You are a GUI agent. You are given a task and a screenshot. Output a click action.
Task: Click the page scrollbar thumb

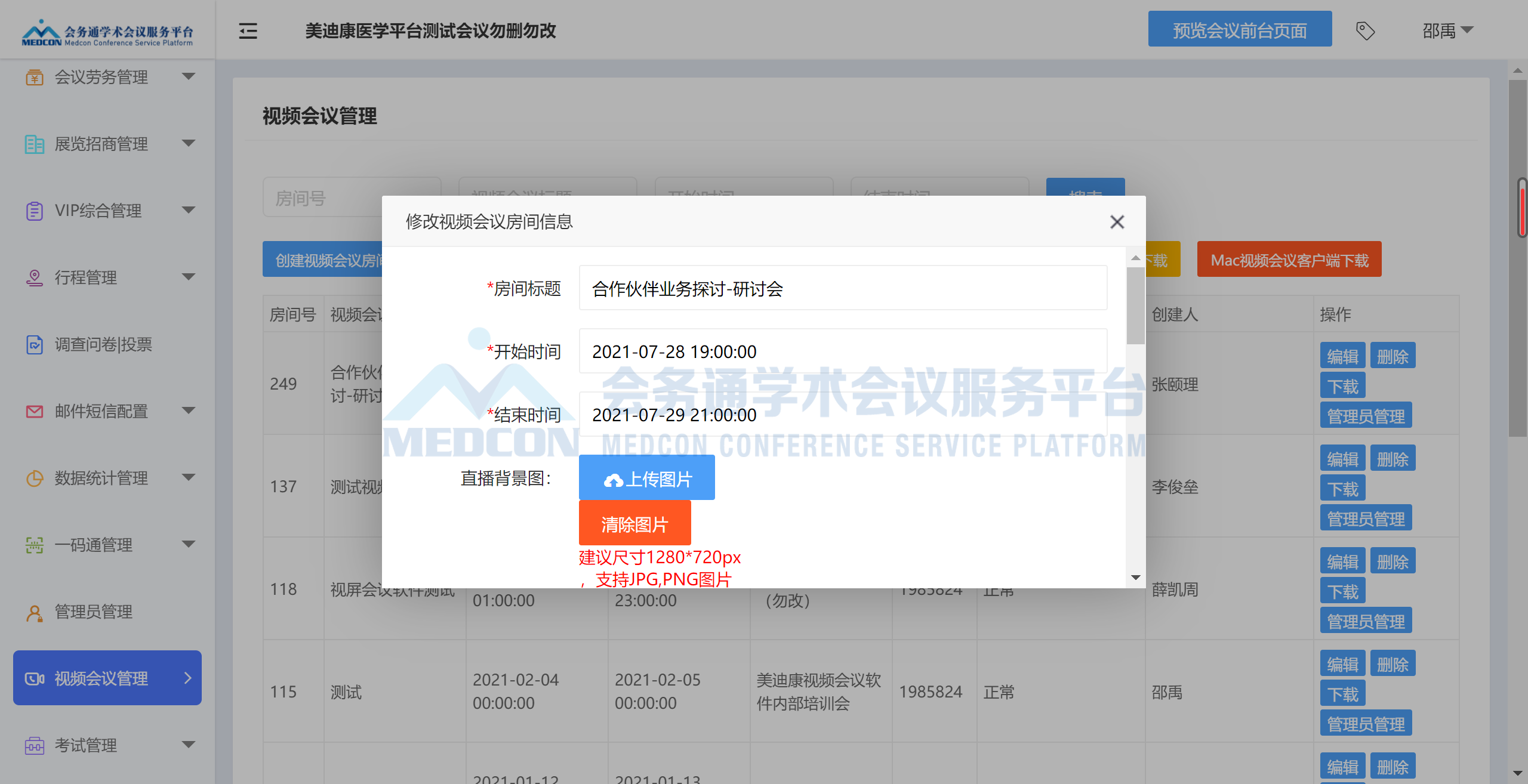pyautogui.click(x=1518, y=258)
